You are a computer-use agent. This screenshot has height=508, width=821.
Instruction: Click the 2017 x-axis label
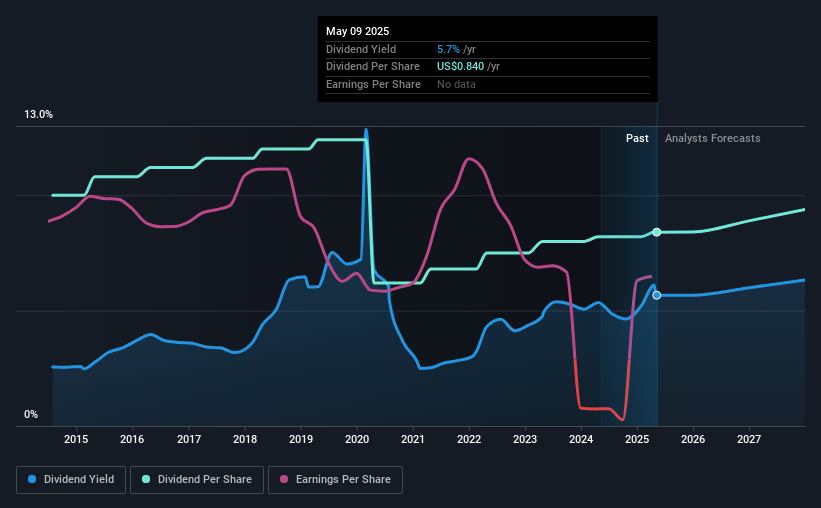pos(188,439)
